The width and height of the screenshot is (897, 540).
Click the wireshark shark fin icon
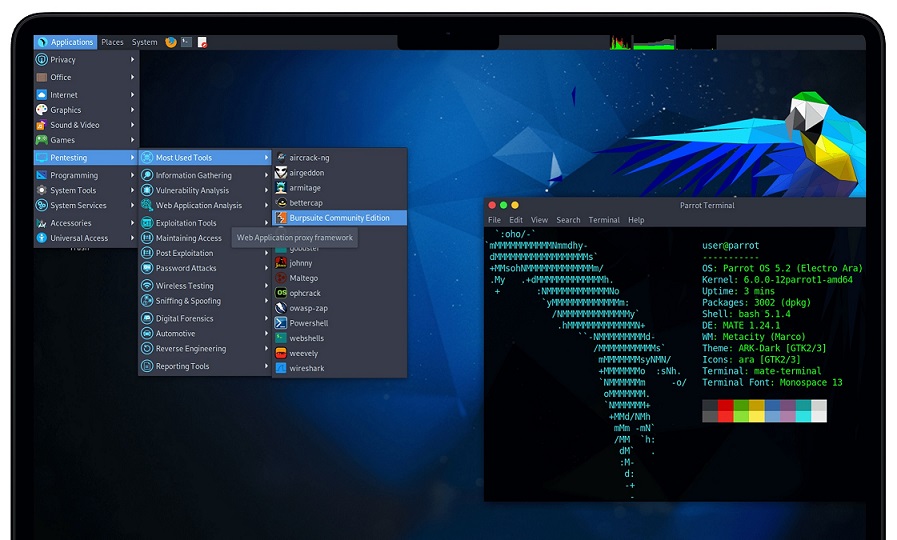point(281,368)
